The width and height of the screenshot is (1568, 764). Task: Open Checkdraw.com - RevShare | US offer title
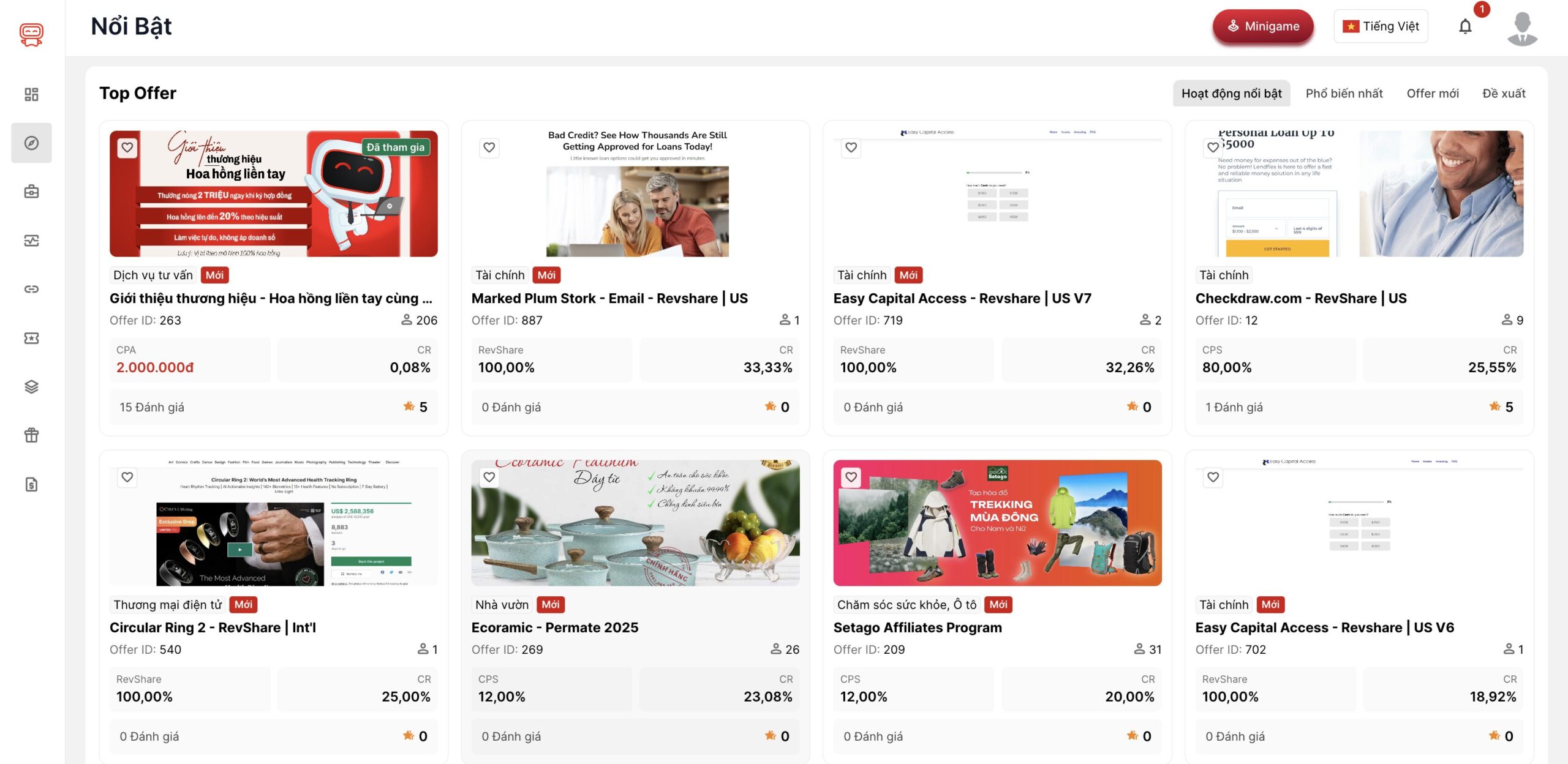point(1300,298)
